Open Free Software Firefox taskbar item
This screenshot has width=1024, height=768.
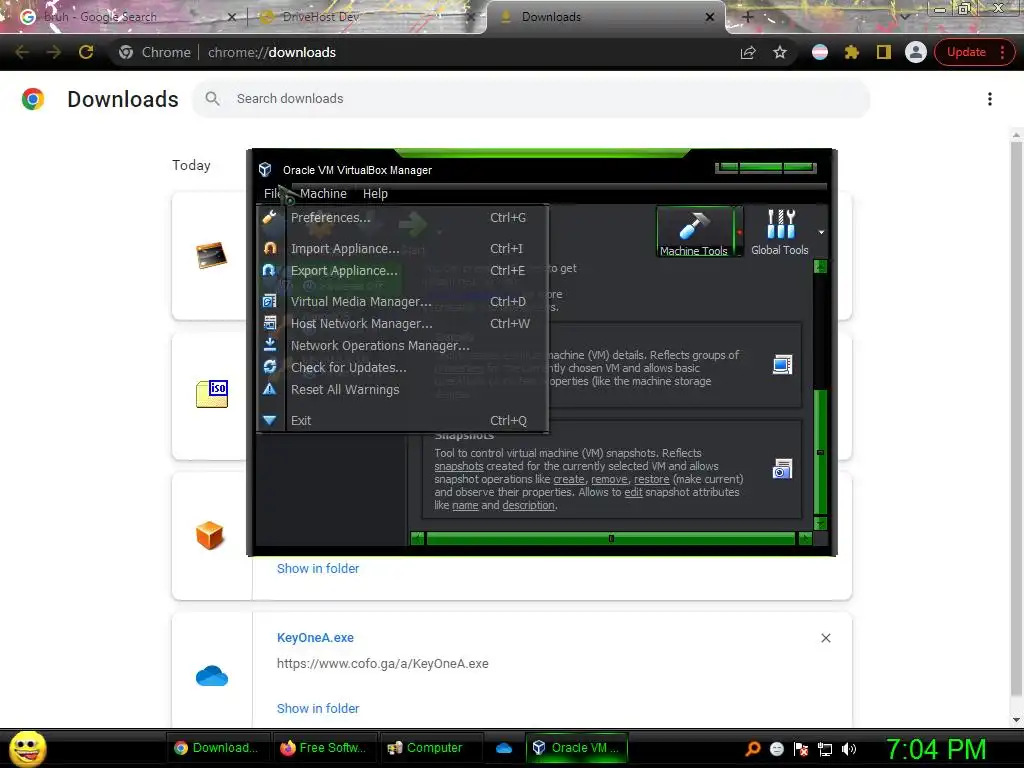(x=323, y=748)
